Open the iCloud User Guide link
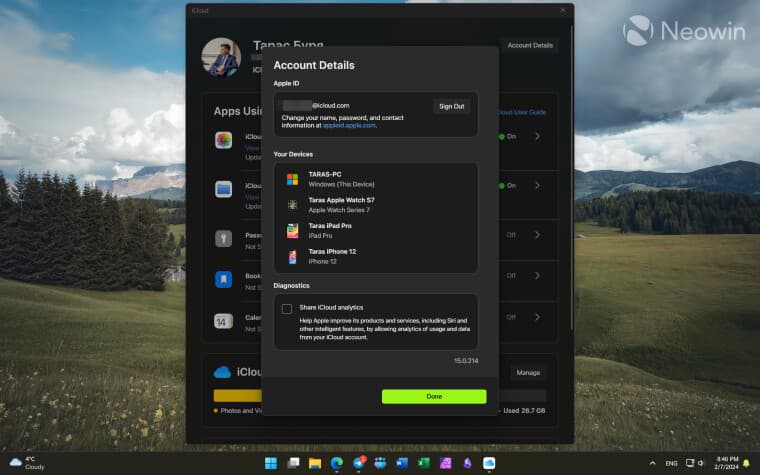 coord(522,112)
